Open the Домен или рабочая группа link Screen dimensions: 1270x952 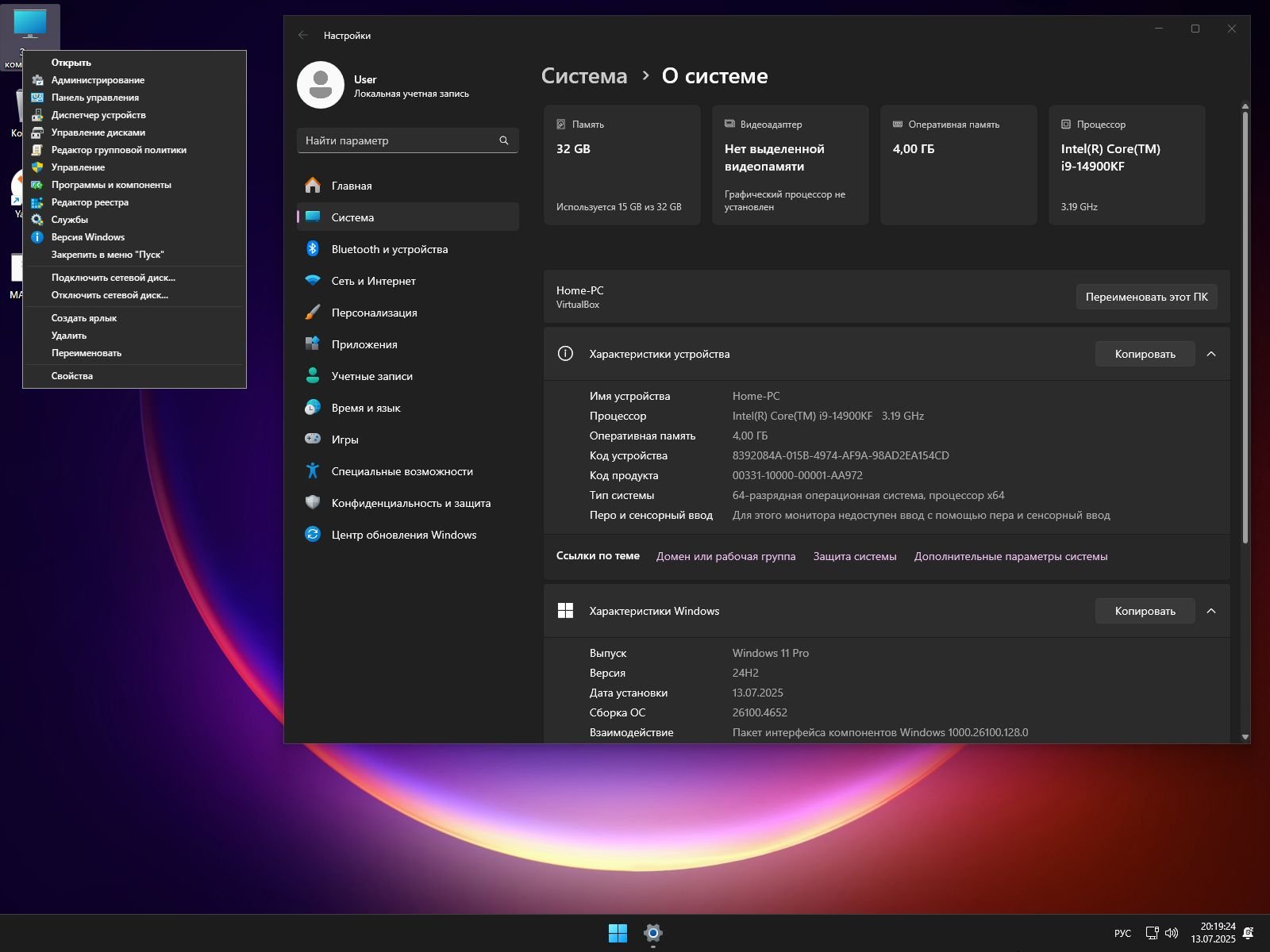tap(725, 556)
